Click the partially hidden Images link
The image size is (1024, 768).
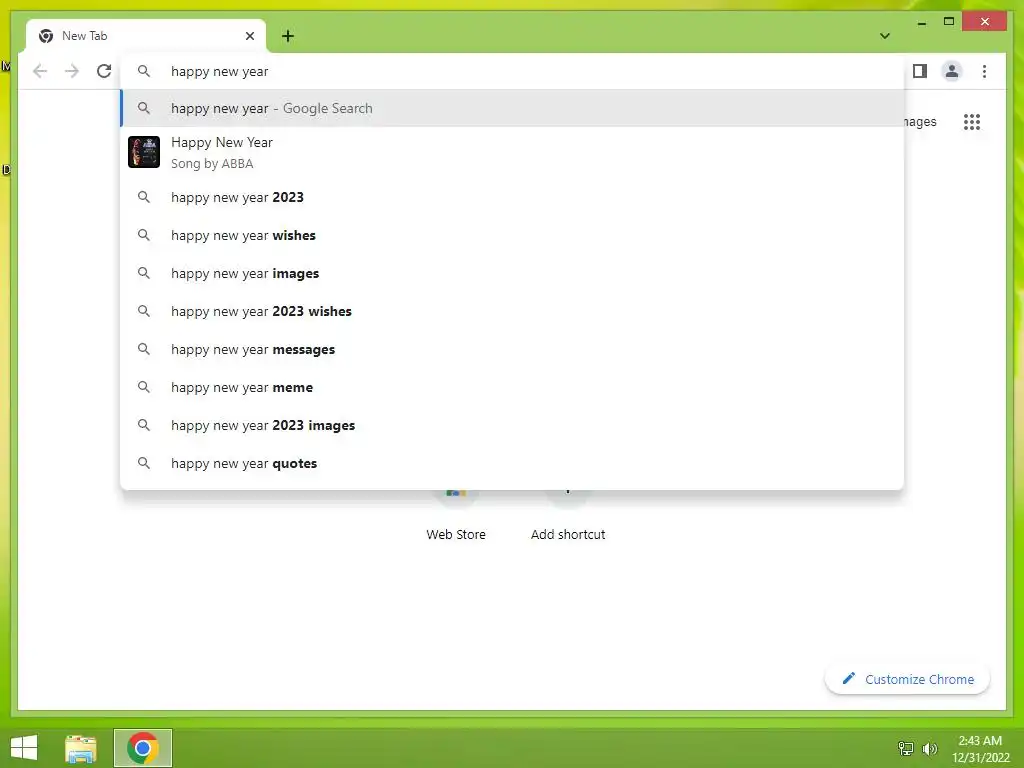coord(920,122)
